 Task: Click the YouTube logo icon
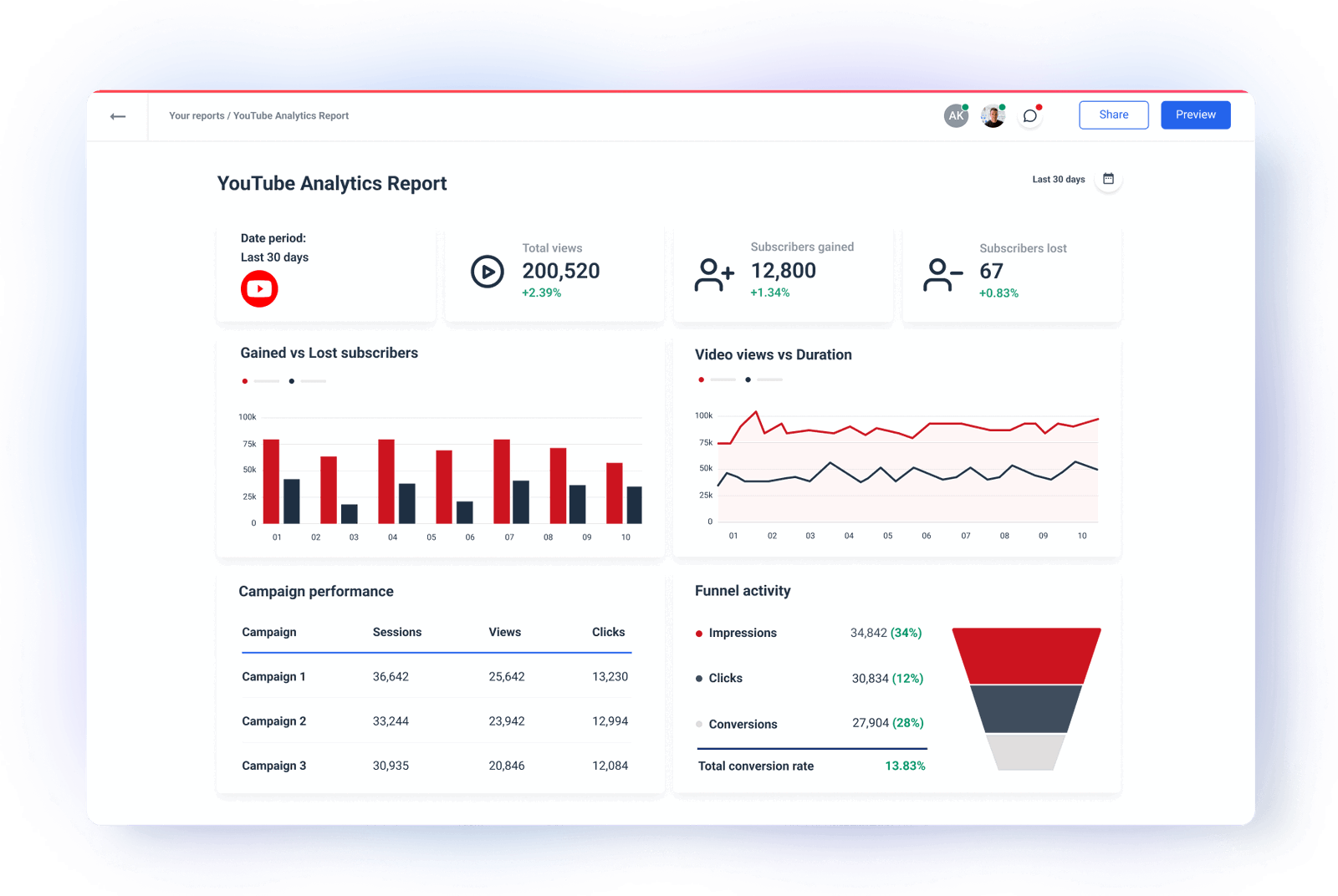coord(259,288)
